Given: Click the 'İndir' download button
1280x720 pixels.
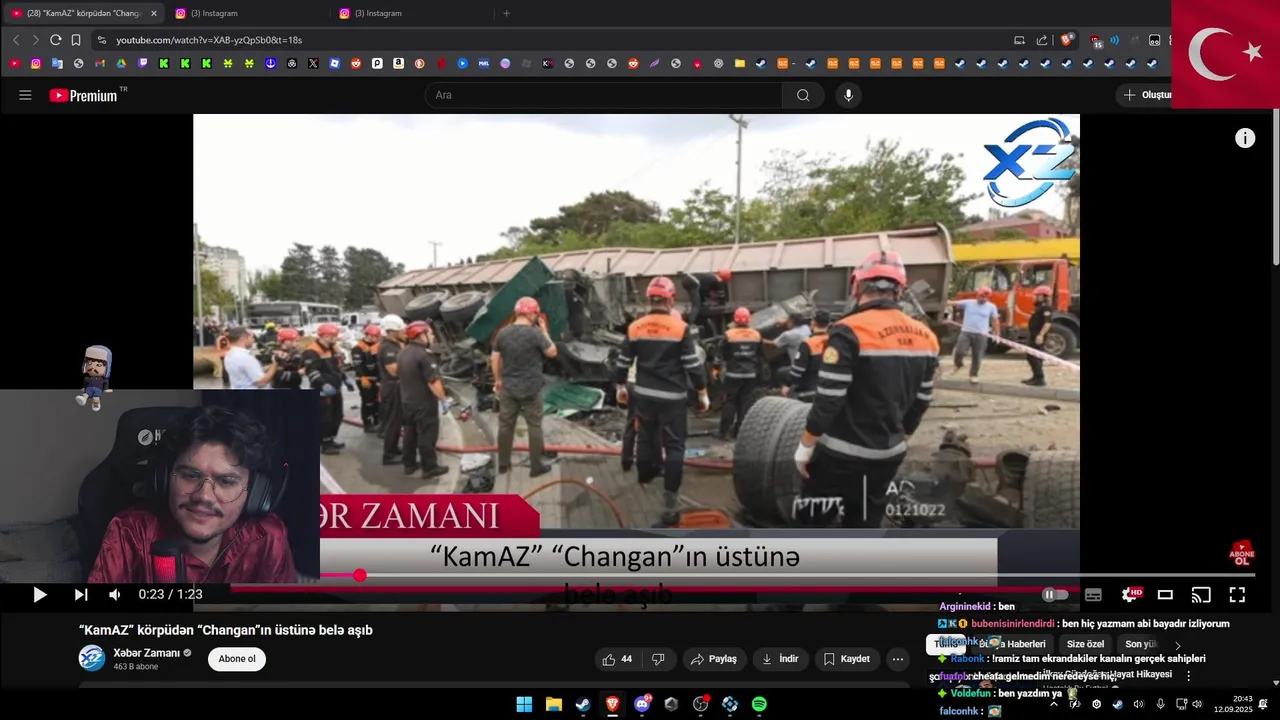Looking at the screenshot, I should point(780,659).
